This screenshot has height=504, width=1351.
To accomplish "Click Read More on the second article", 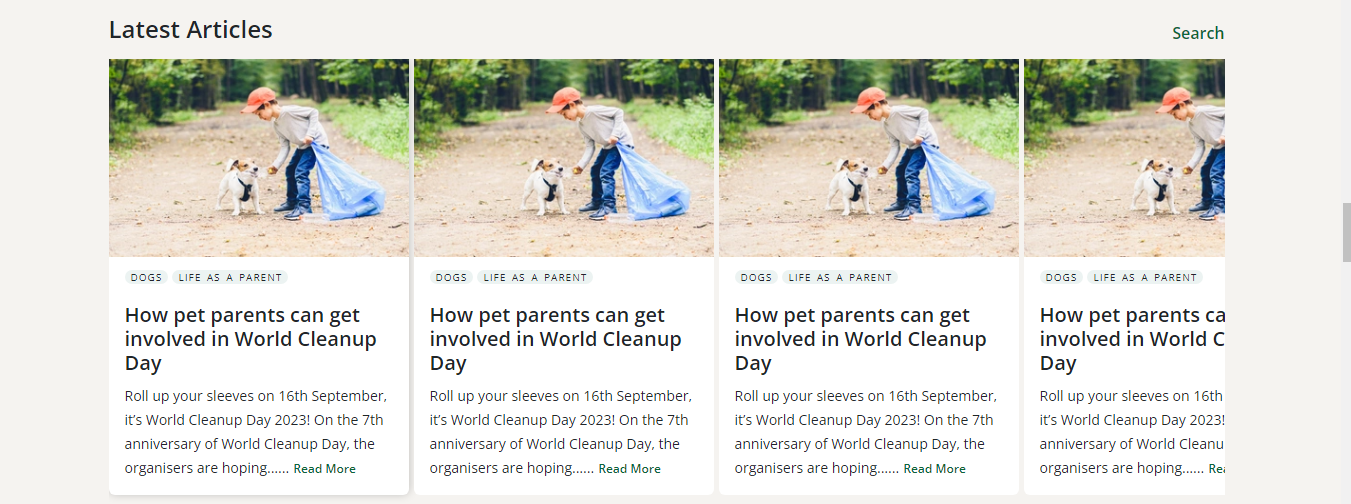I will [x=629, y=469].
